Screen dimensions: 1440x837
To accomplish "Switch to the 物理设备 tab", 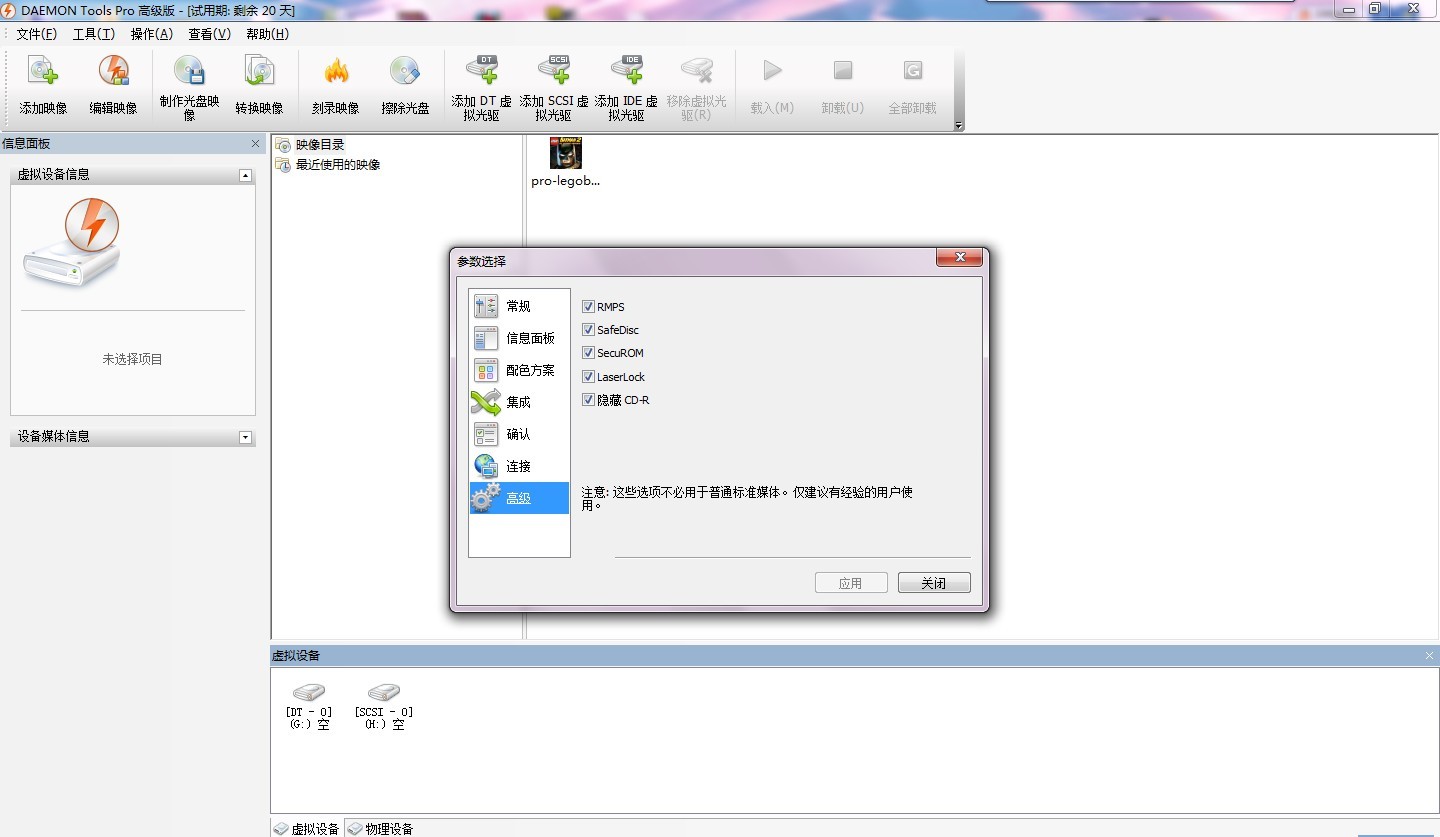I will (x=381, y=828).
